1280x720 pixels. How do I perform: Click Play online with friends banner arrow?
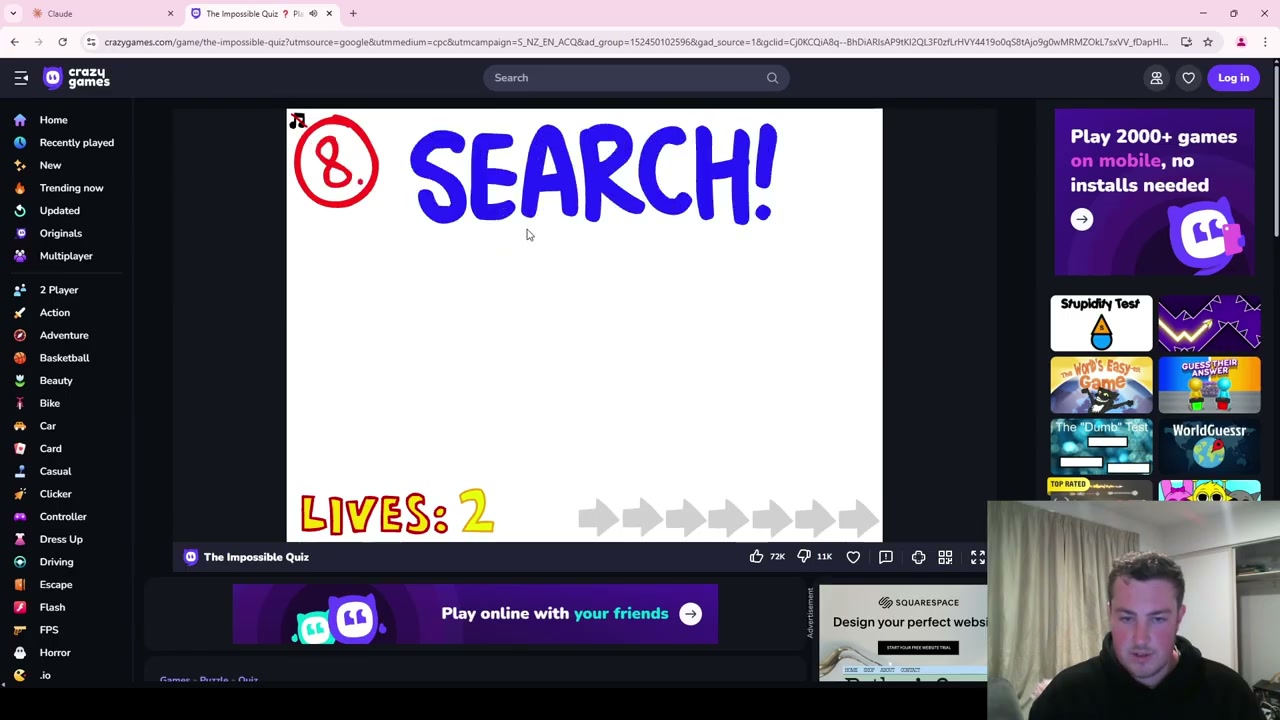tap(690, 614)
